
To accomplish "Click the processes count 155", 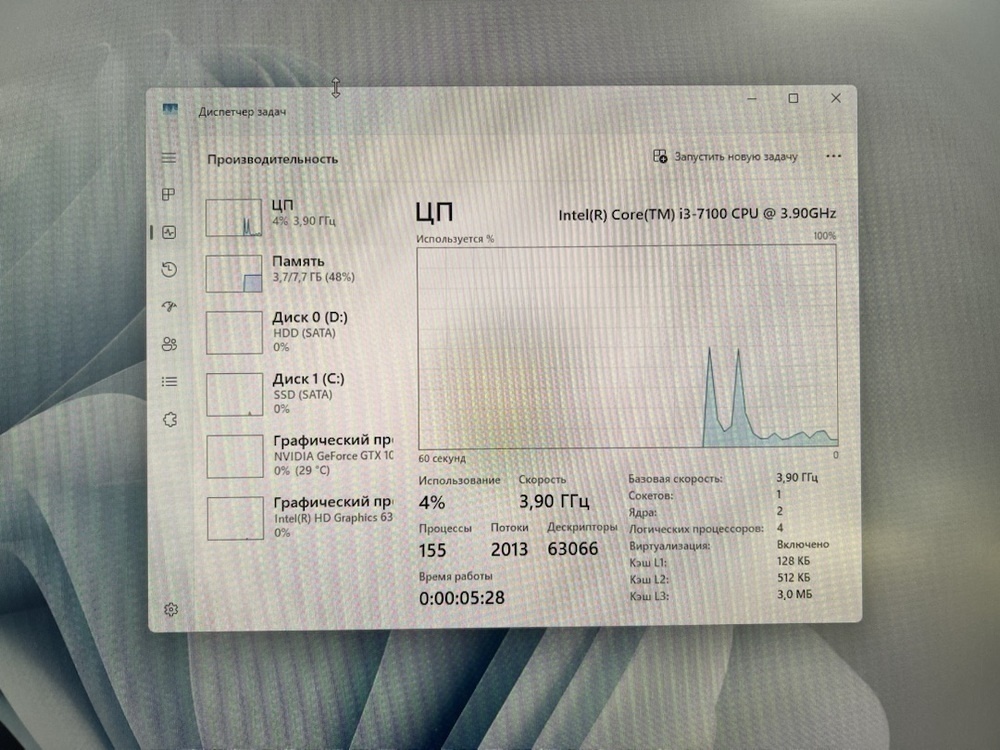I will 432,550.
